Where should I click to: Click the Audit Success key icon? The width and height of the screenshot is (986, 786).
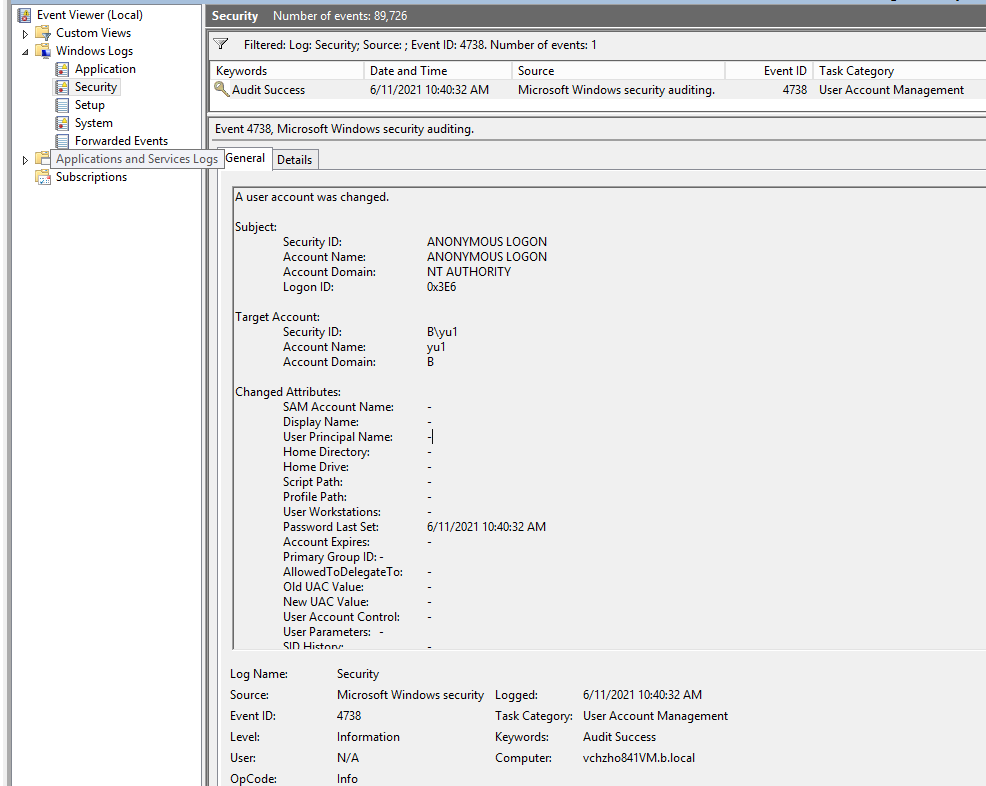(221, 89)
